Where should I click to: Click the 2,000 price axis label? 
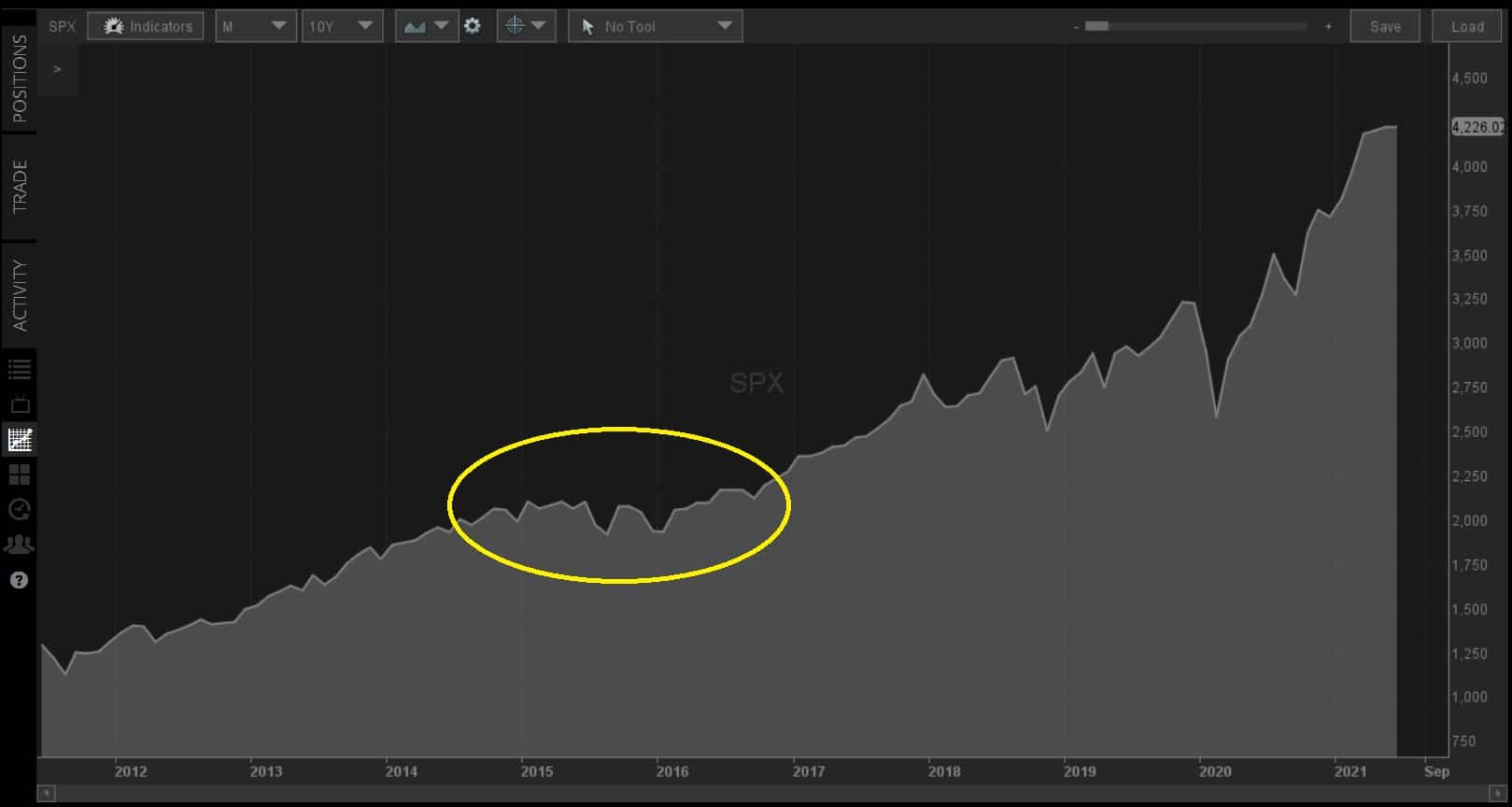pyautogui.click(x=1470, y=520)
